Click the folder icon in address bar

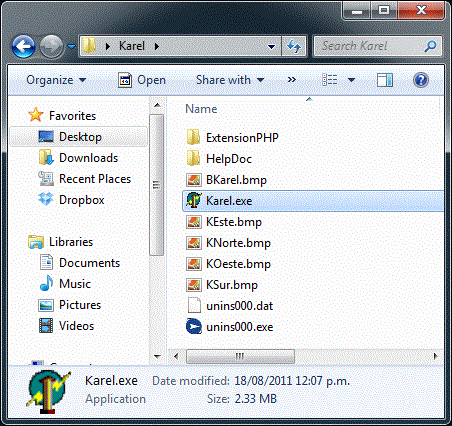(89, 46)
